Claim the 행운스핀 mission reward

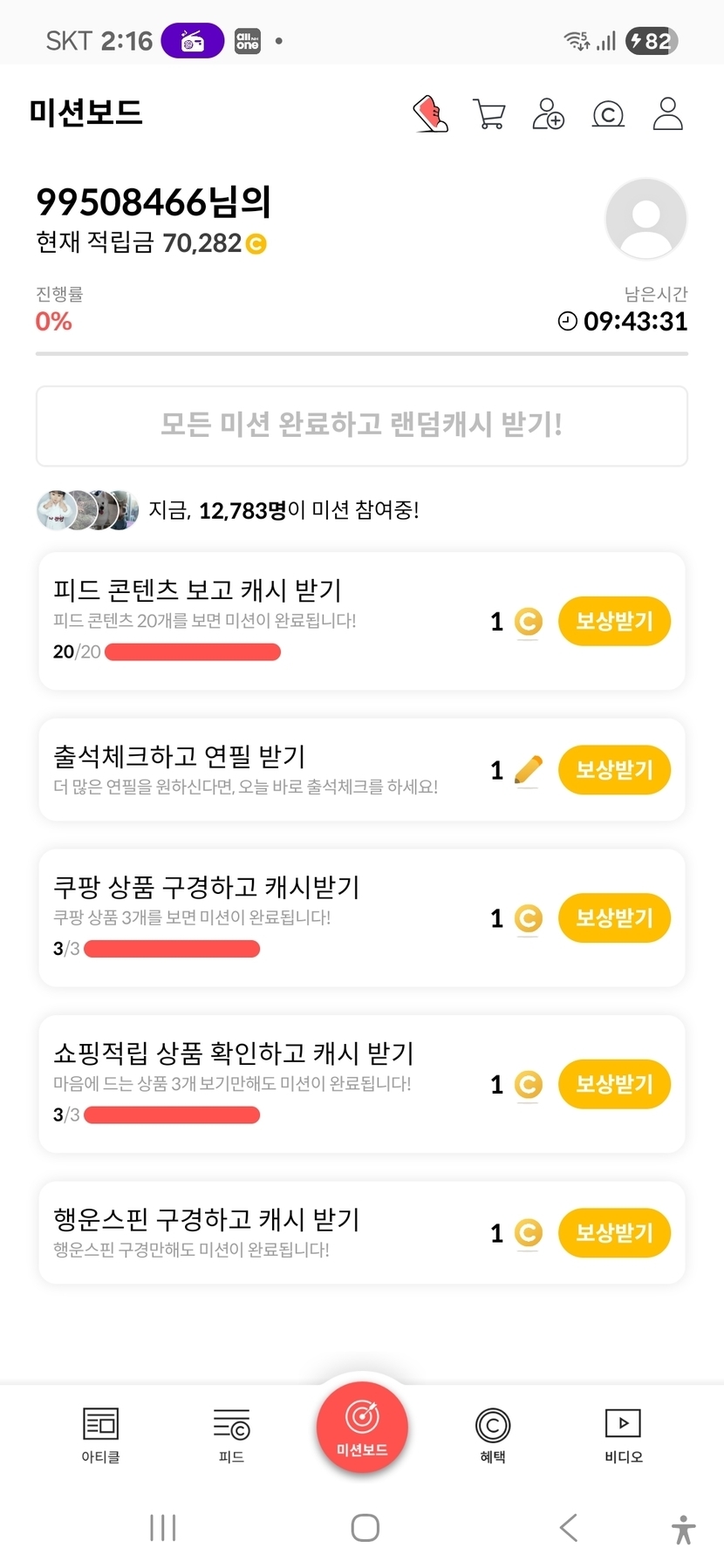tap(614, 1233)
